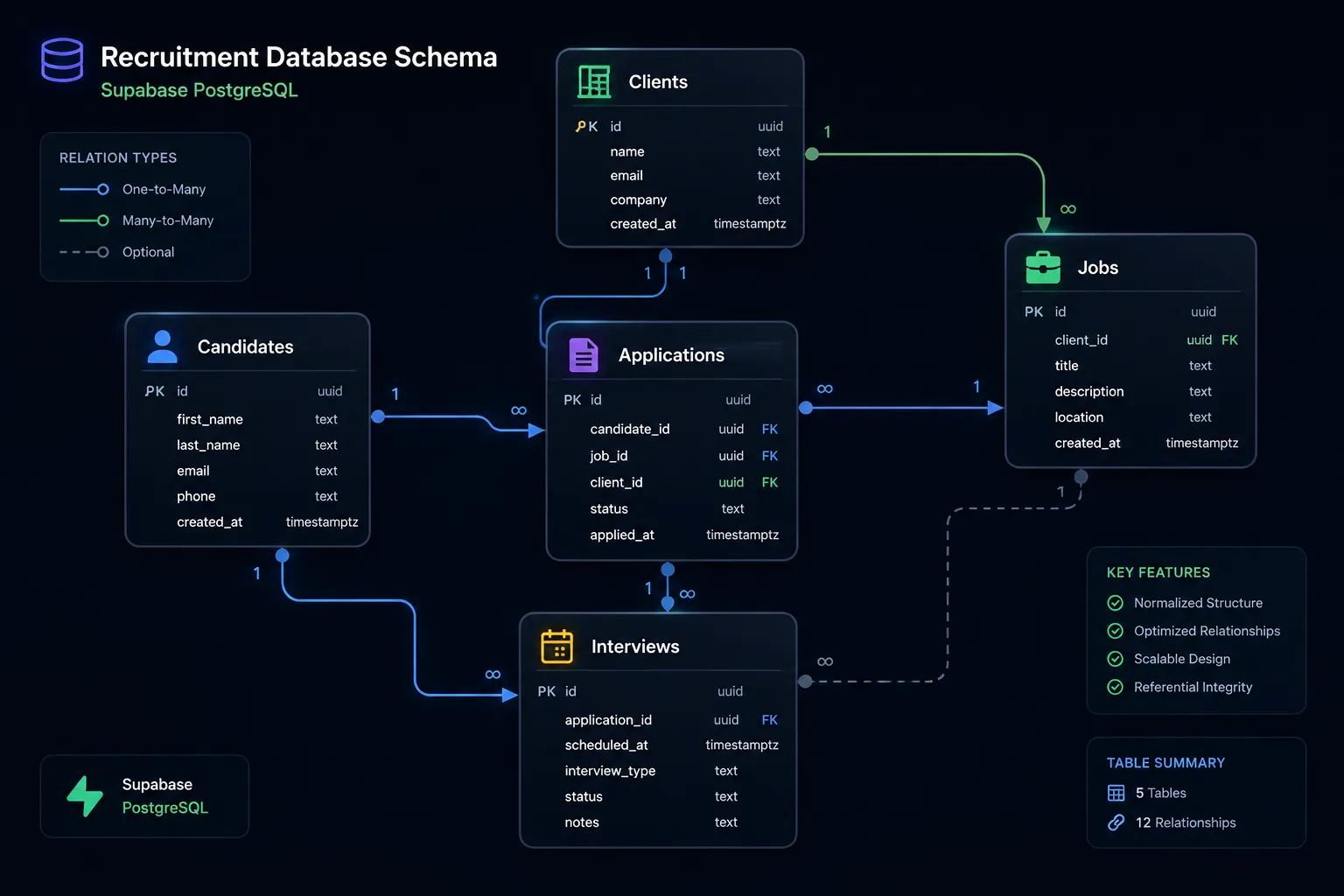
Task: Click the 5 Tables summary text
Action: [x=1161, y=793]
